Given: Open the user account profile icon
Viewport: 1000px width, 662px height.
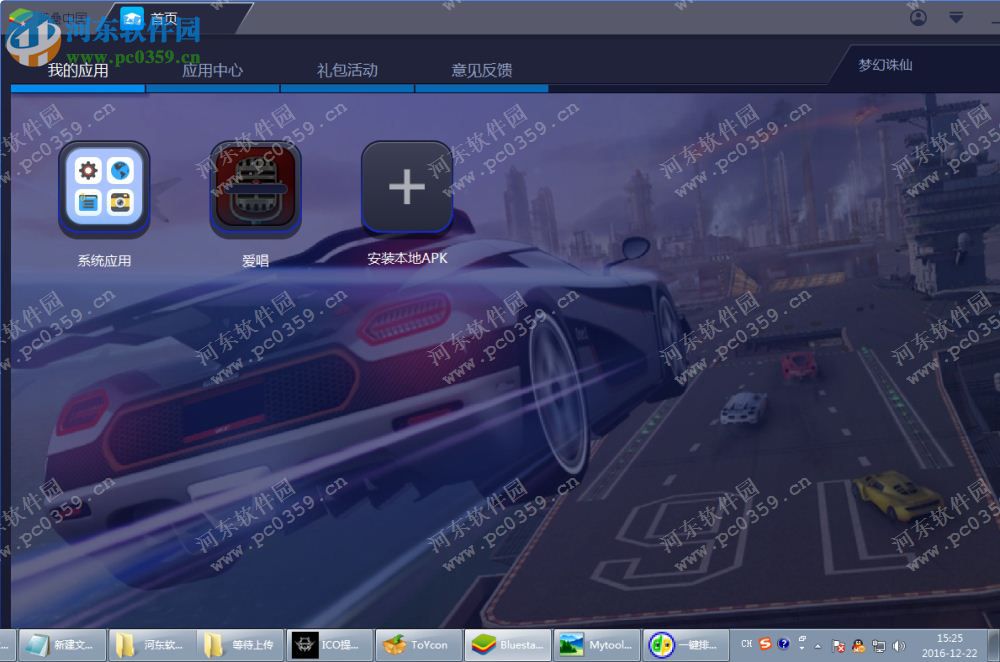Looking at the screenshot, I should pyautogui.click(x=918, y=18).
